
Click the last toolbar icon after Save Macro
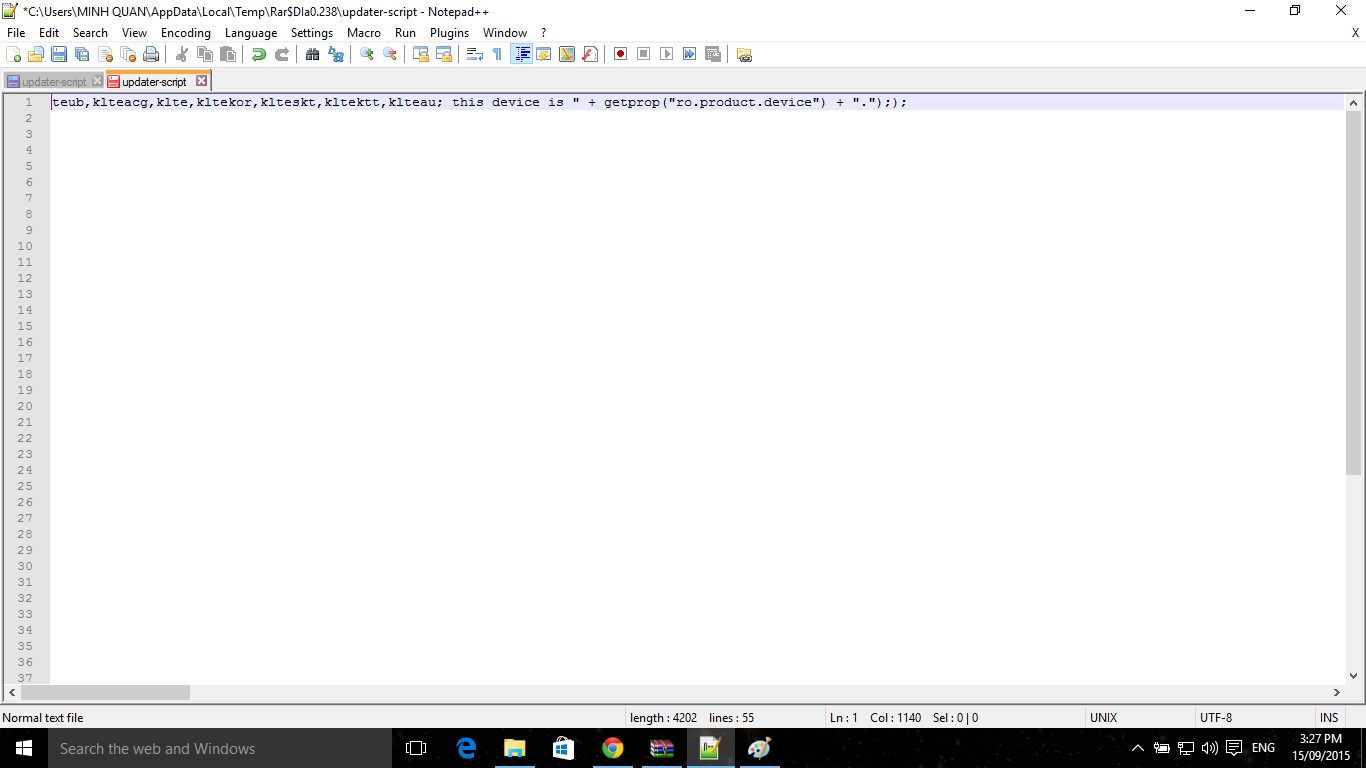pos(744,54)
